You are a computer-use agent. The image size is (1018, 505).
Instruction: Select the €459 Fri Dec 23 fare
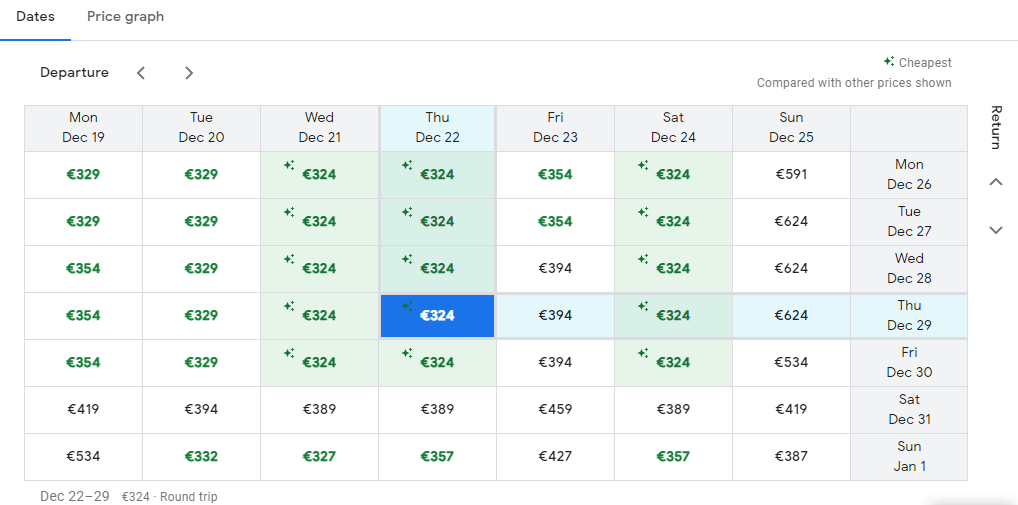(x=555, y=409)
